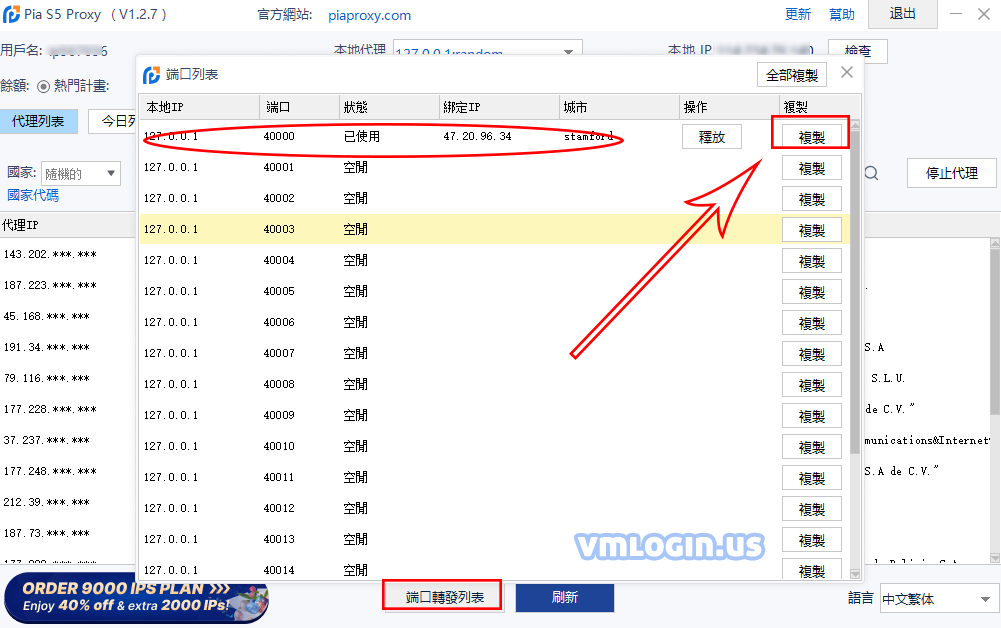Open the 幫助 link
1001x628 pixels.
841,15
